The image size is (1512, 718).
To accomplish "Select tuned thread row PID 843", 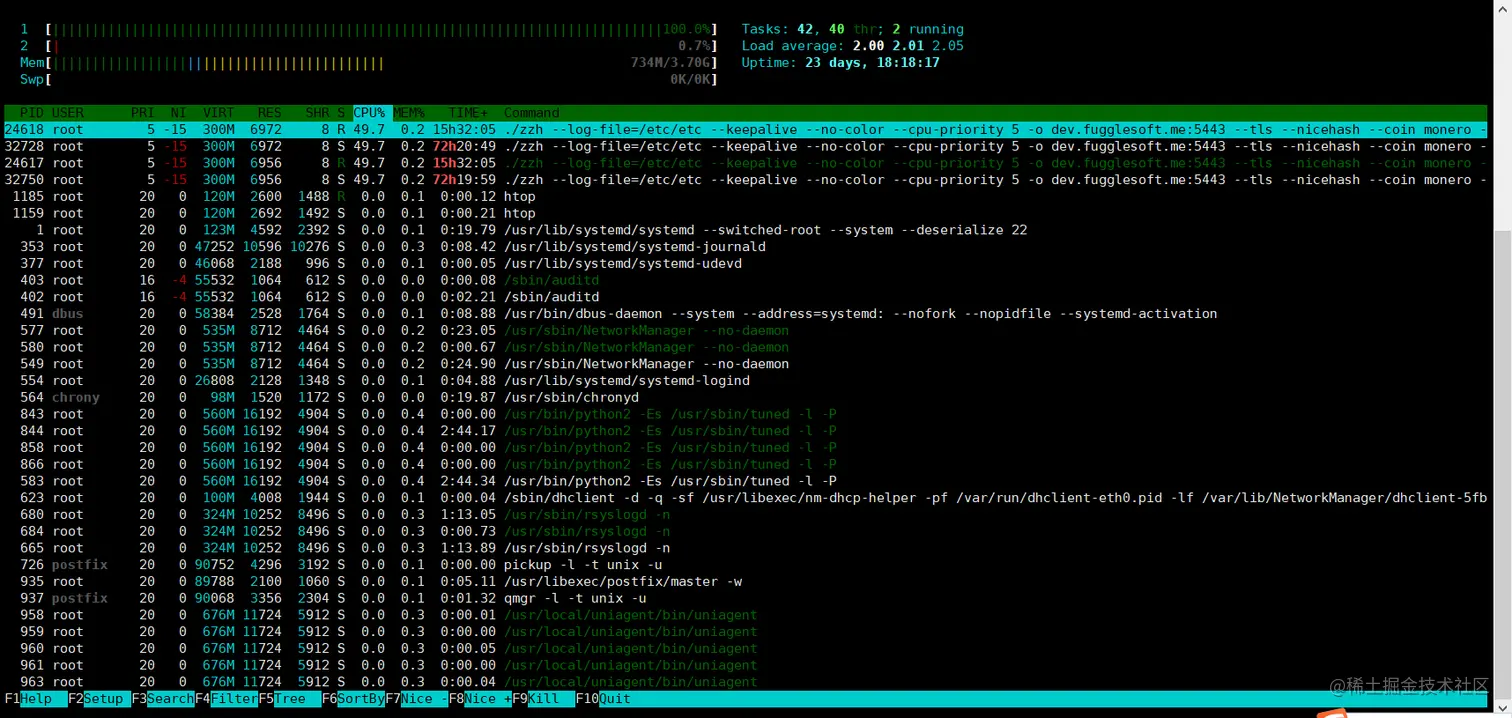I will click(x=746, y=414).
